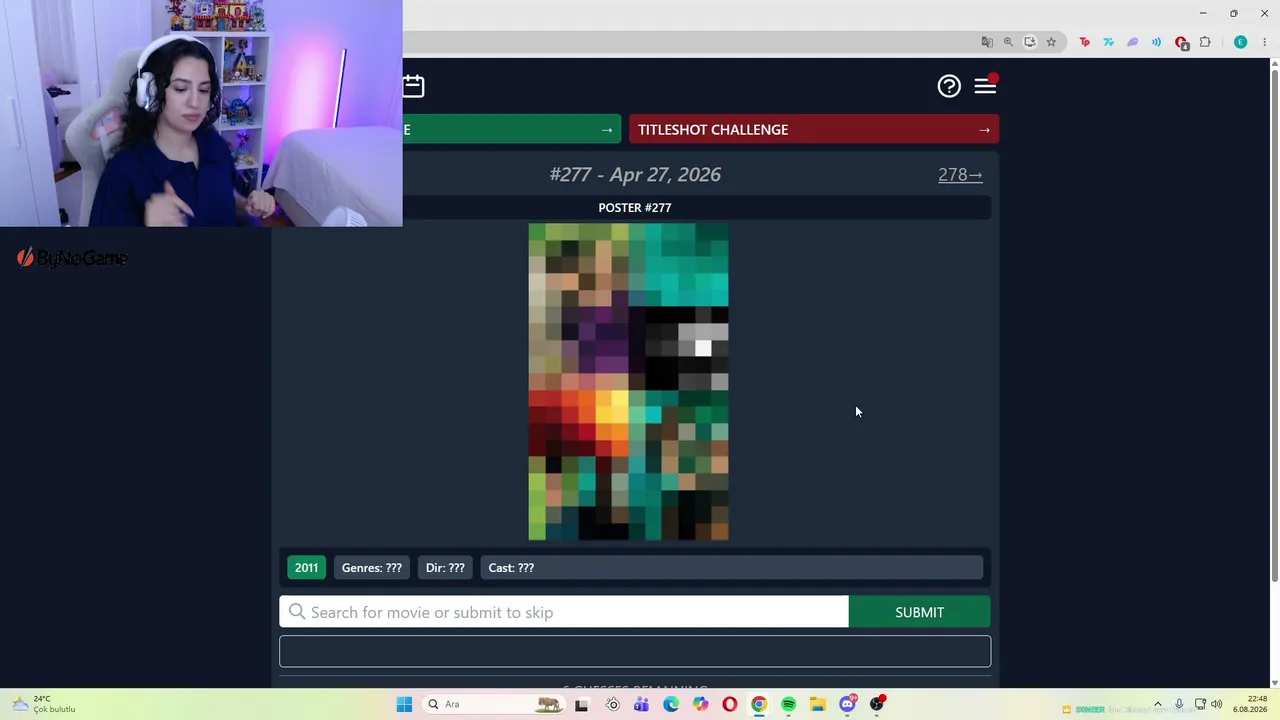
Task: Click the Dir ??? hint tag
Action: click(445, 568)
